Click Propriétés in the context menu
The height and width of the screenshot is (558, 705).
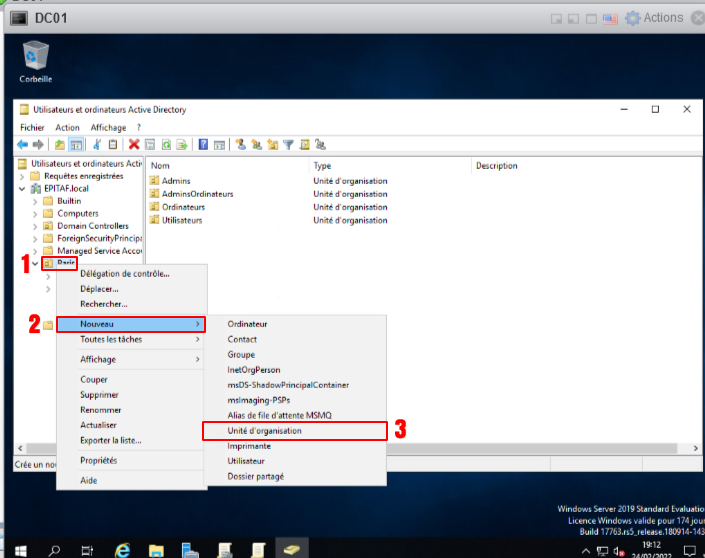pos(99,460)
